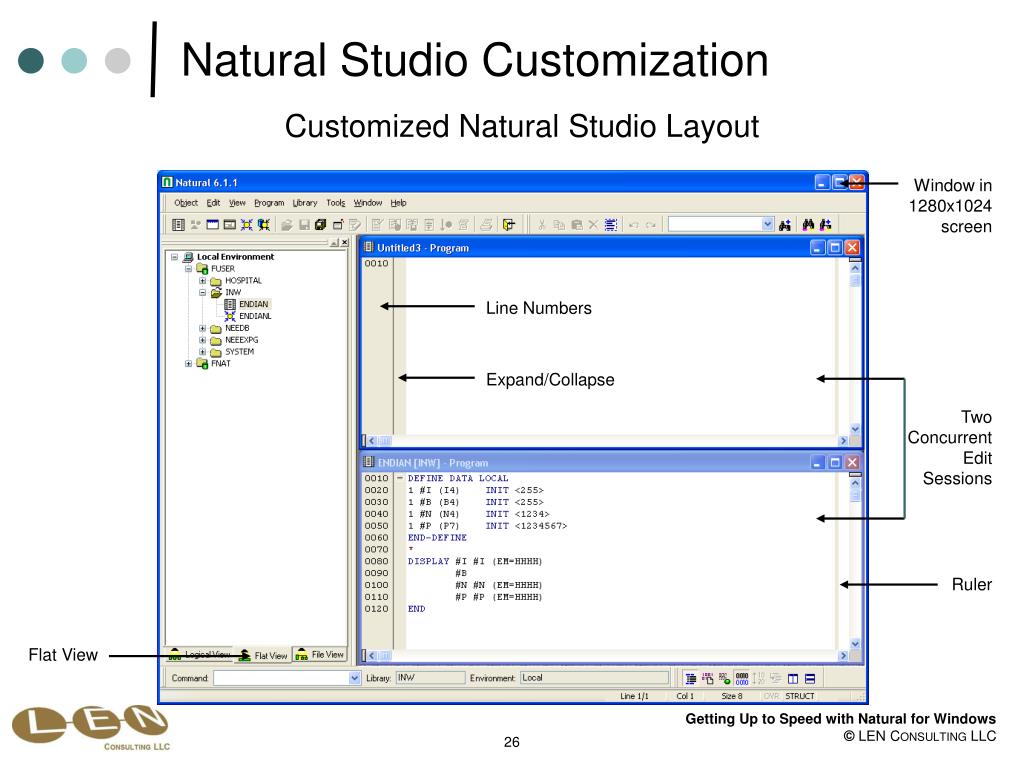The width and height of the screenshot is (1024, 768).
Task: Click the Paste clipboard icon in toolbar
Action: pos(577,225)
